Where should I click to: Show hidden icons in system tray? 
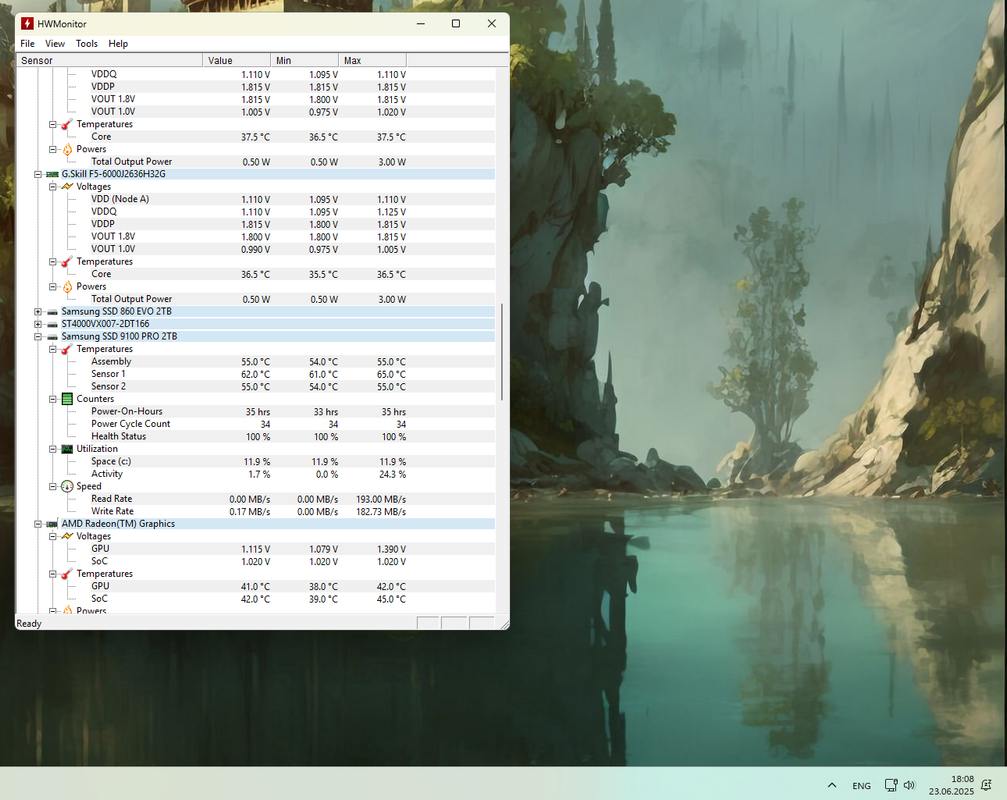click(x=832, y=785)
